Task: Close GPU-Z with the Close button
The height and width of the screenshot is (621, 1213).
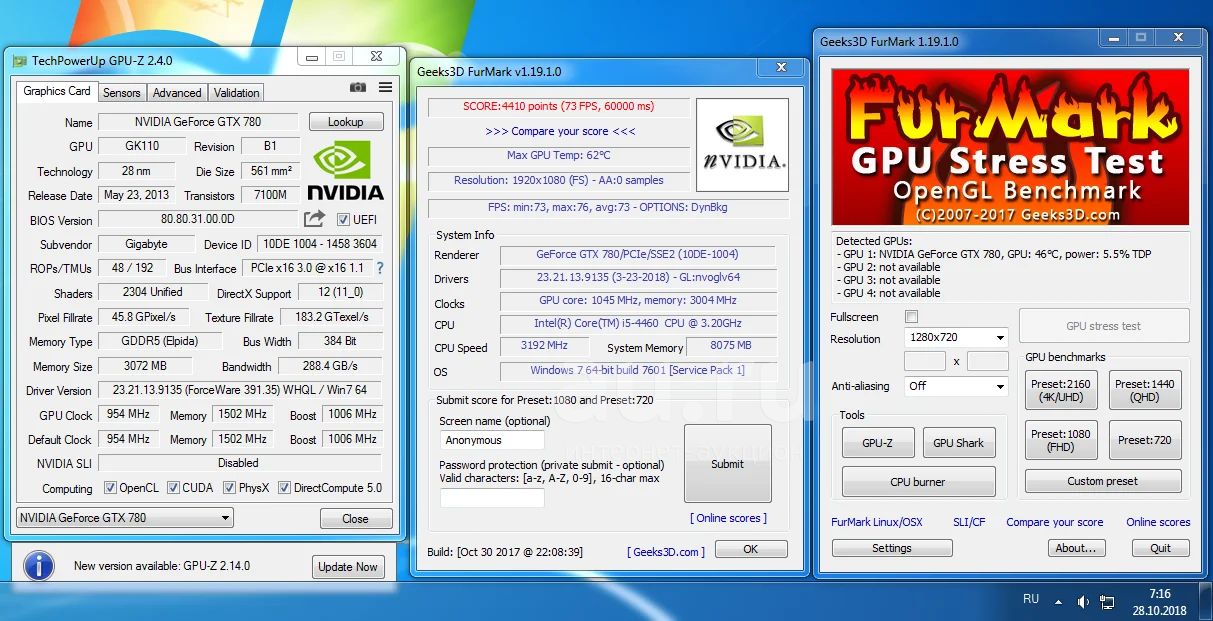Action: pyautogui.click(x=355, y=519)
